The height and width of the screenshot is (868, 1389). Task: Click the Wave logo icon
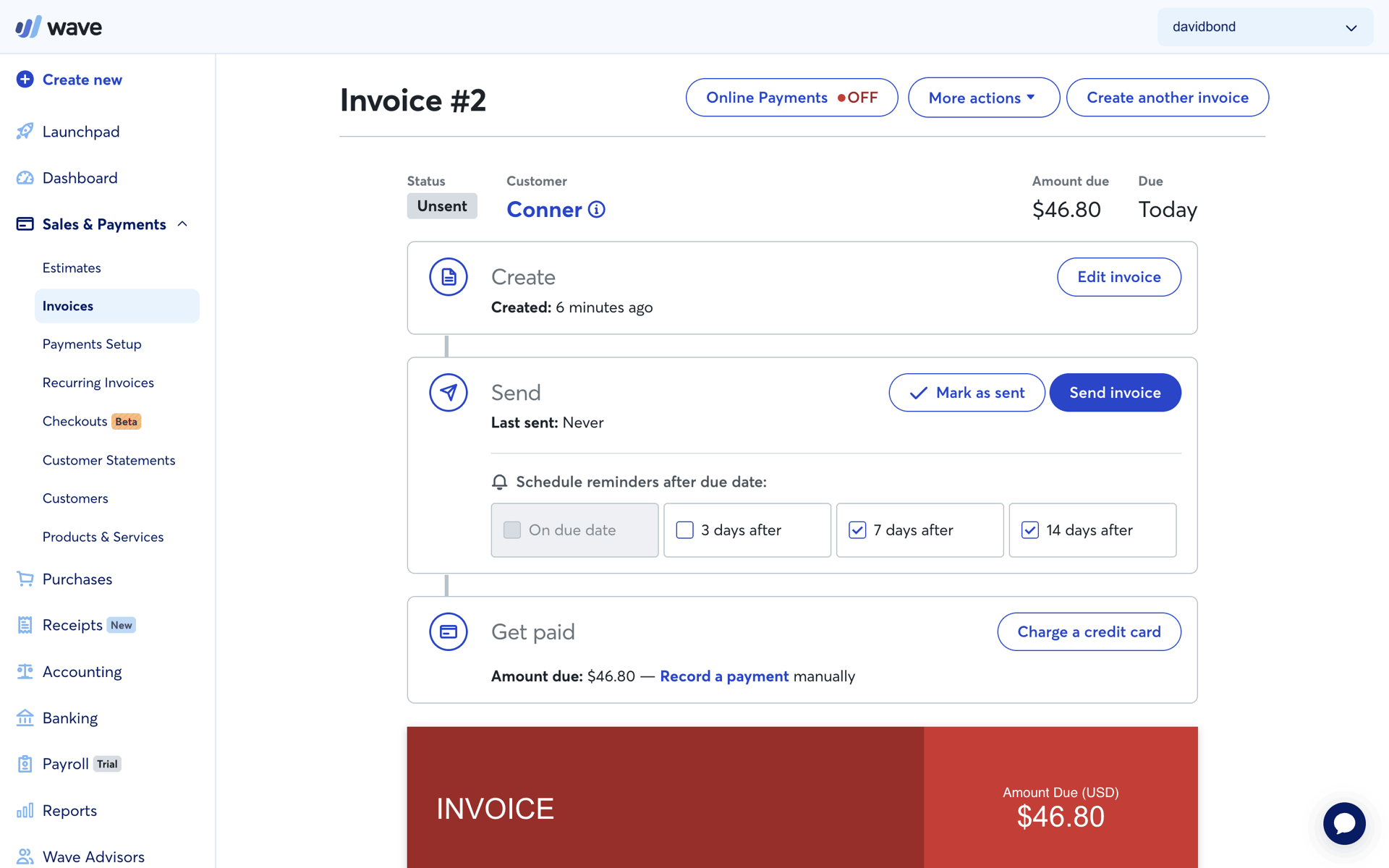click(28, 27)
